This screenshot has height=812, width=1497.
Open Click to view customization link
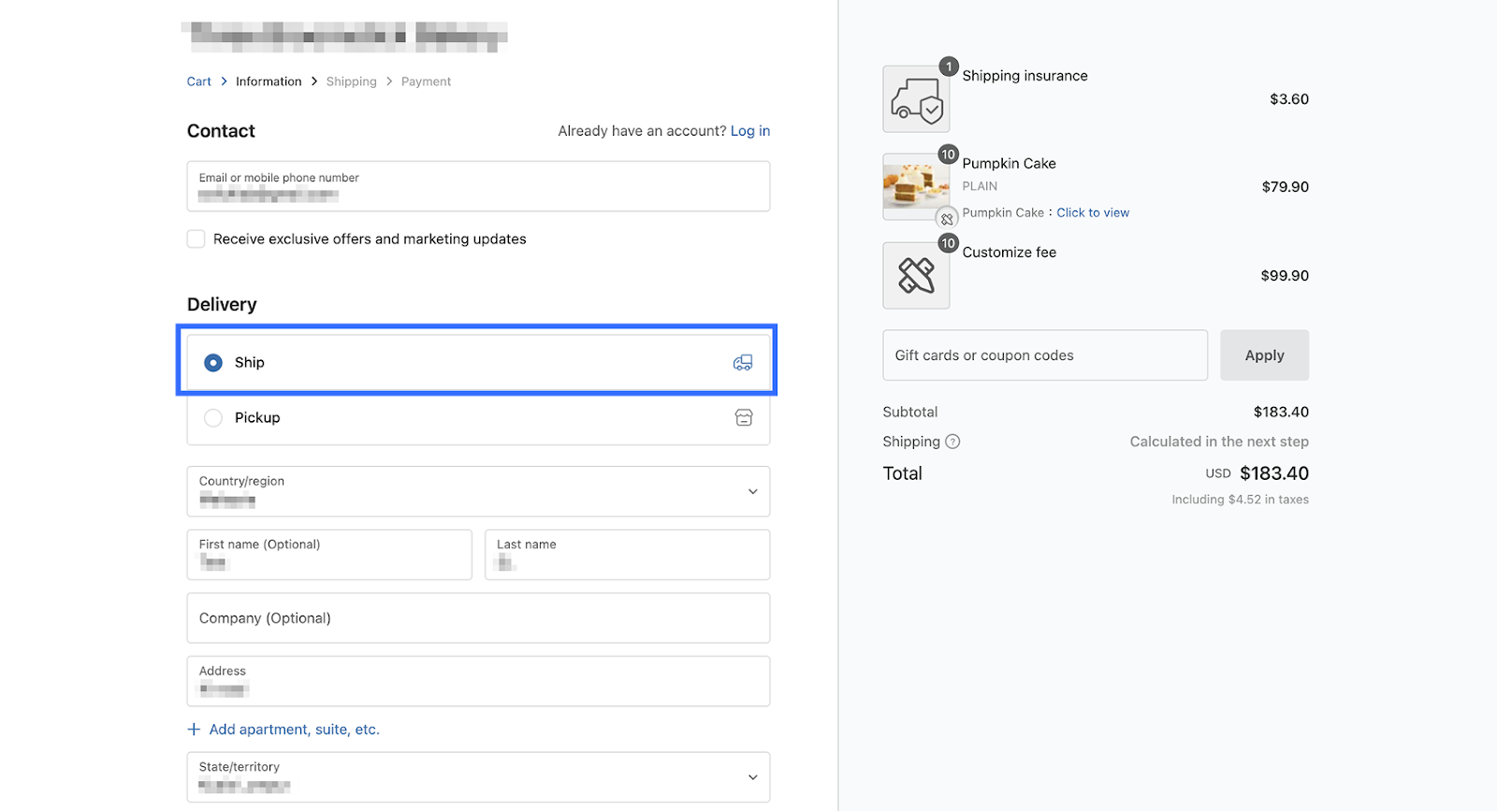1093,212
